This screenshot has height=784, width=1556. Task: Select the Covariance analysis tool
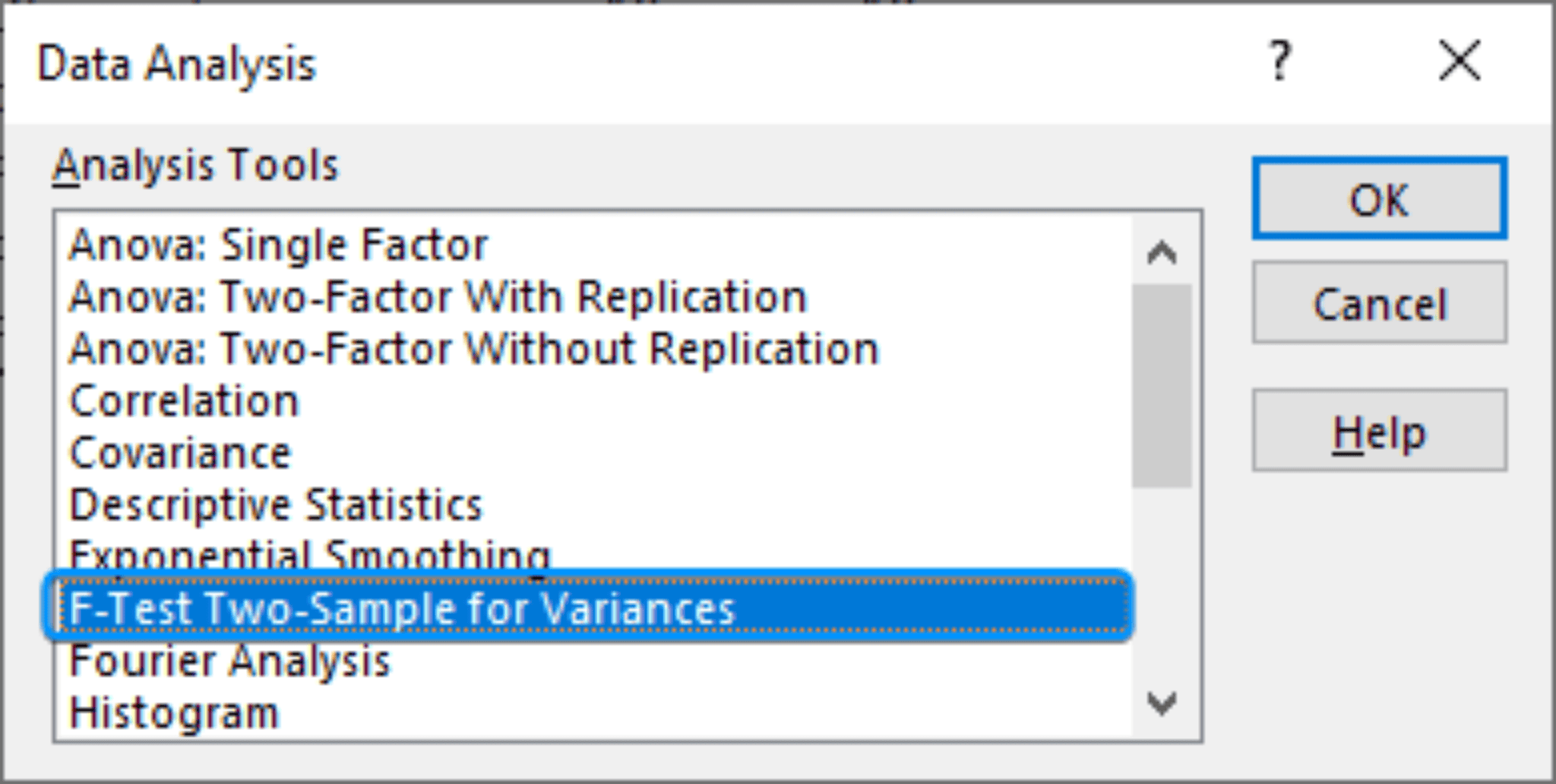(x=179, y=452)
